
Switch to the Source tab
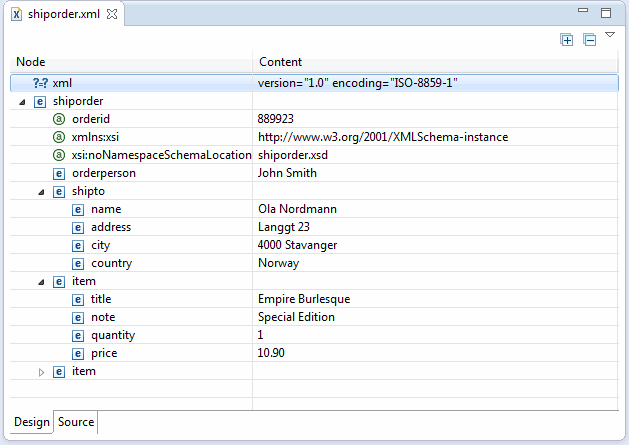click(x=76, y=422)
